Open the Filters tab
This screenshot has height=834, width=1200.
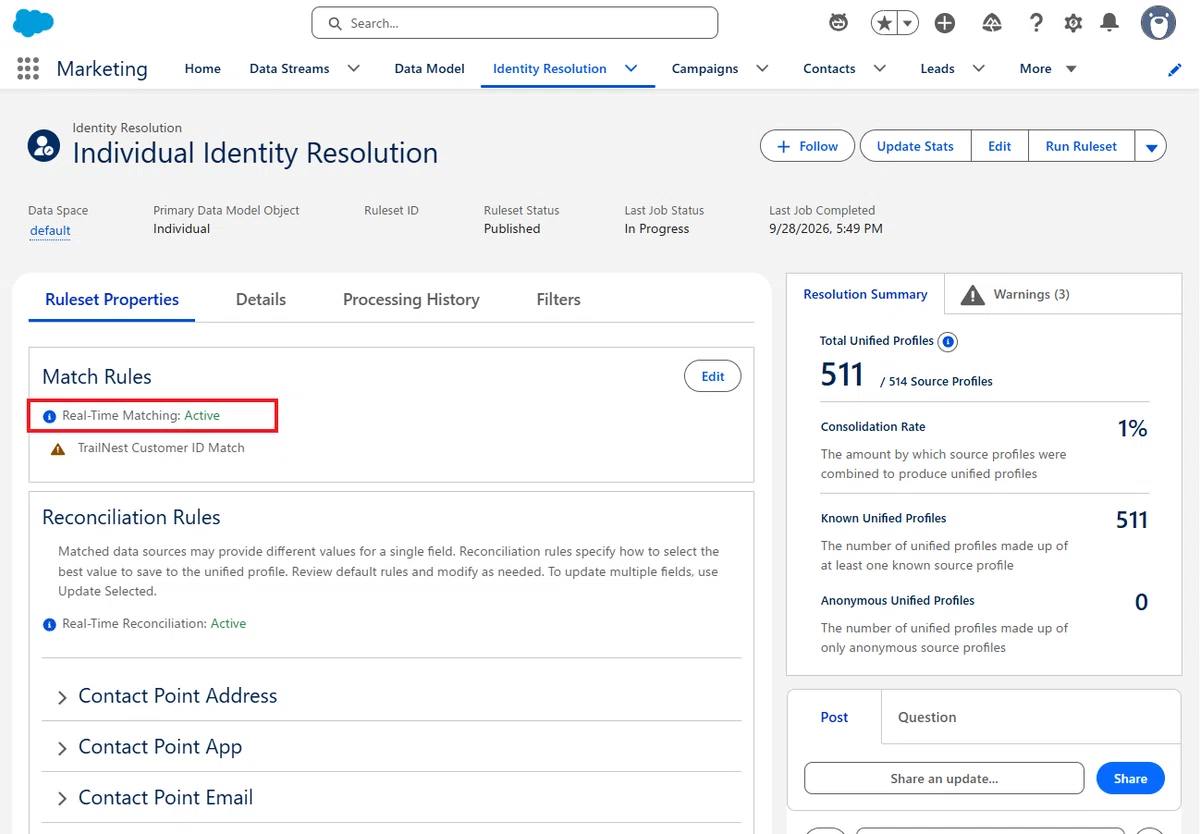pyautogui.click(x=558, y=299)
